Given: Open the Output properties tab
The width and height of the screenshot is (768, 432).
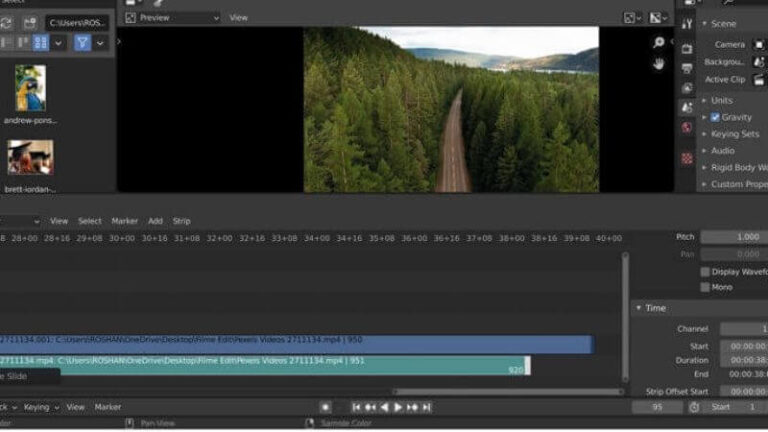Looking at the screenshot, I should tap(687, 68).
